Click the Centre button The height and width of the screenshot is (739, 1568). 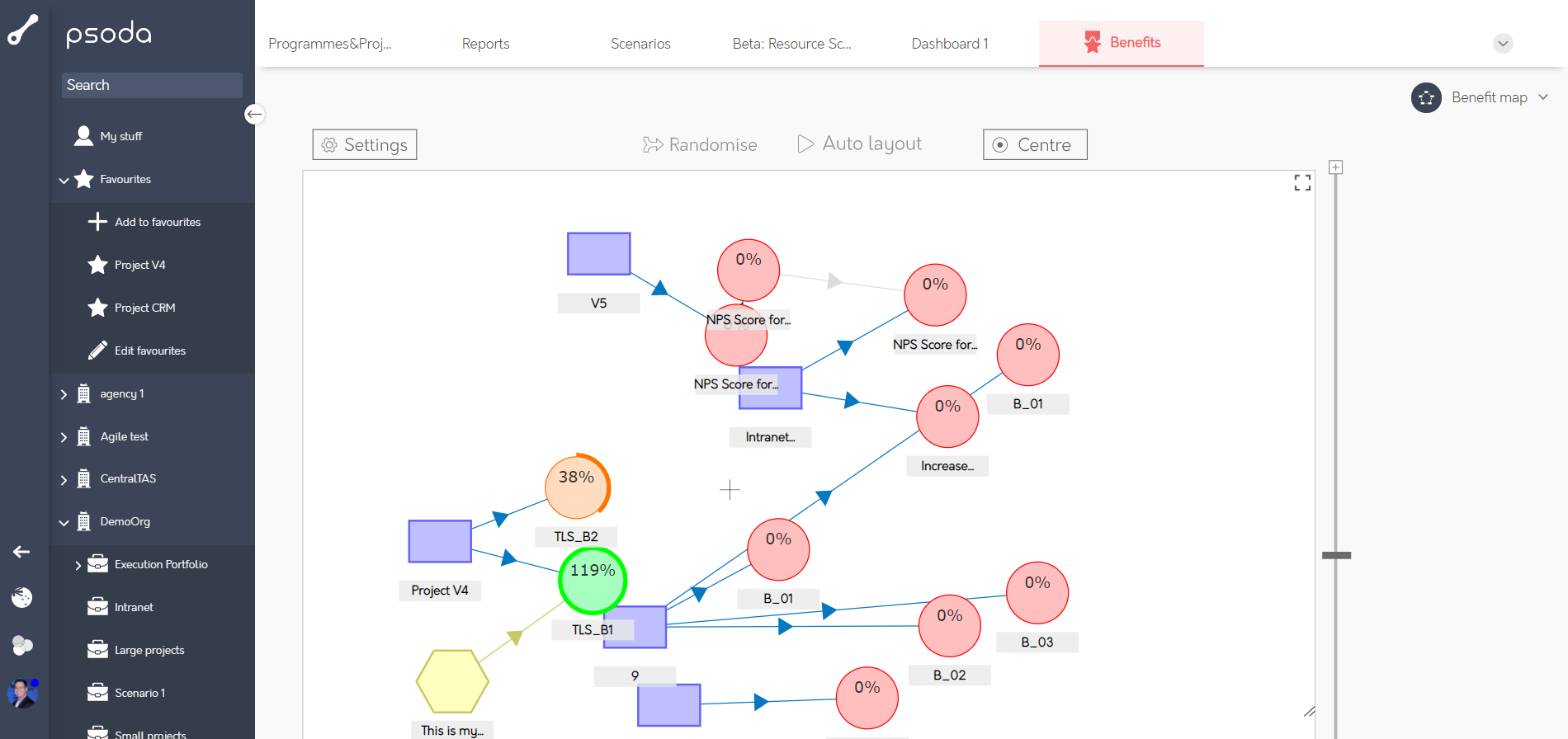1034,144
